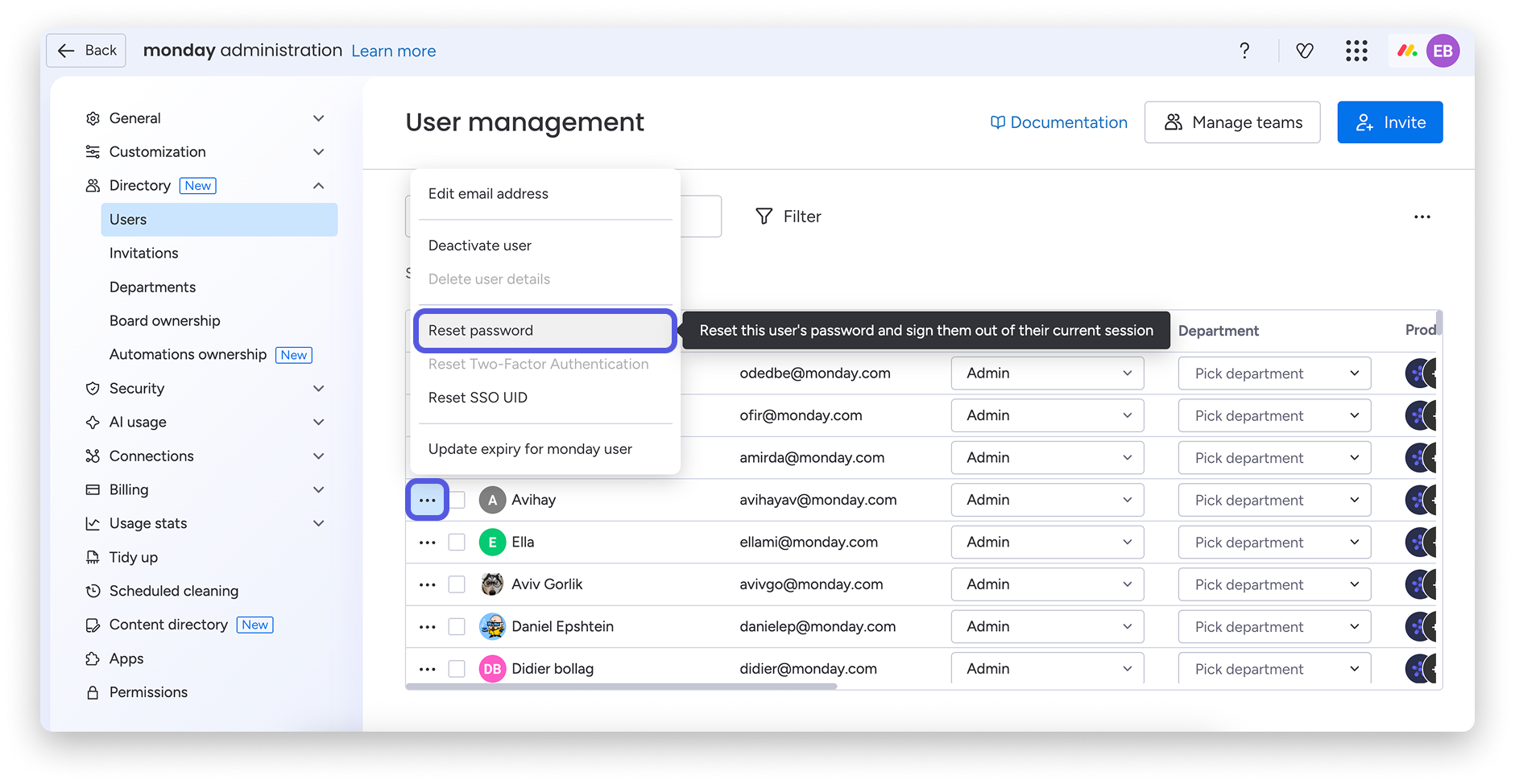
Task: Click the blue Invite button
Action: click(x=1390, y=122)
